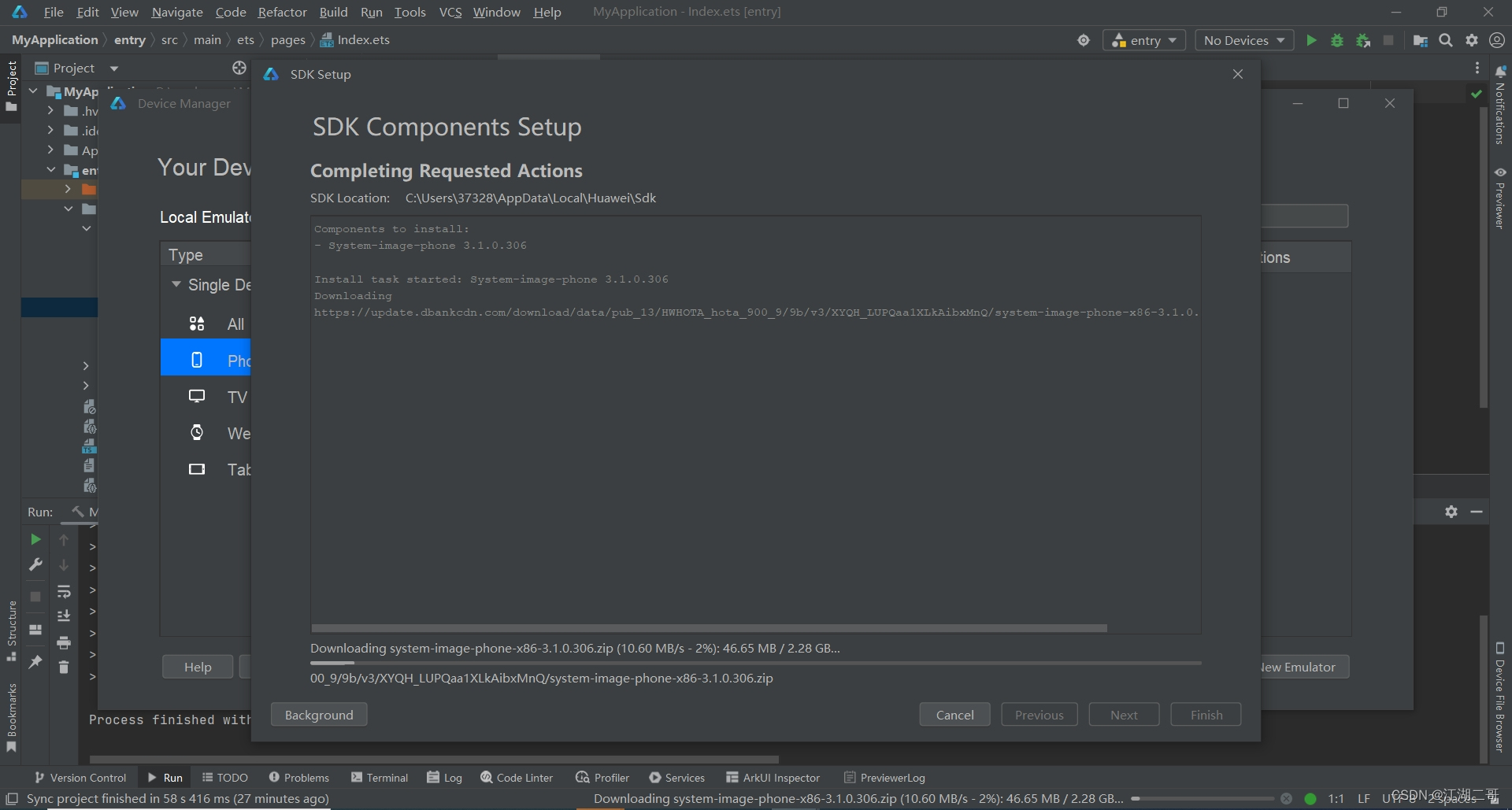1512x810 pixels.
Task: Open the No Devices dropdown
Action: point(1244,40)
